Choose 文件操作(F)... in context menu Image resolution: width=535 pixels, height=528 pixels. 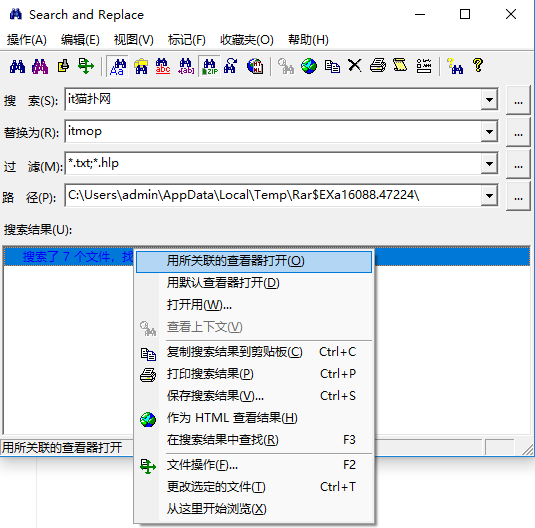(x=254, y=465)
